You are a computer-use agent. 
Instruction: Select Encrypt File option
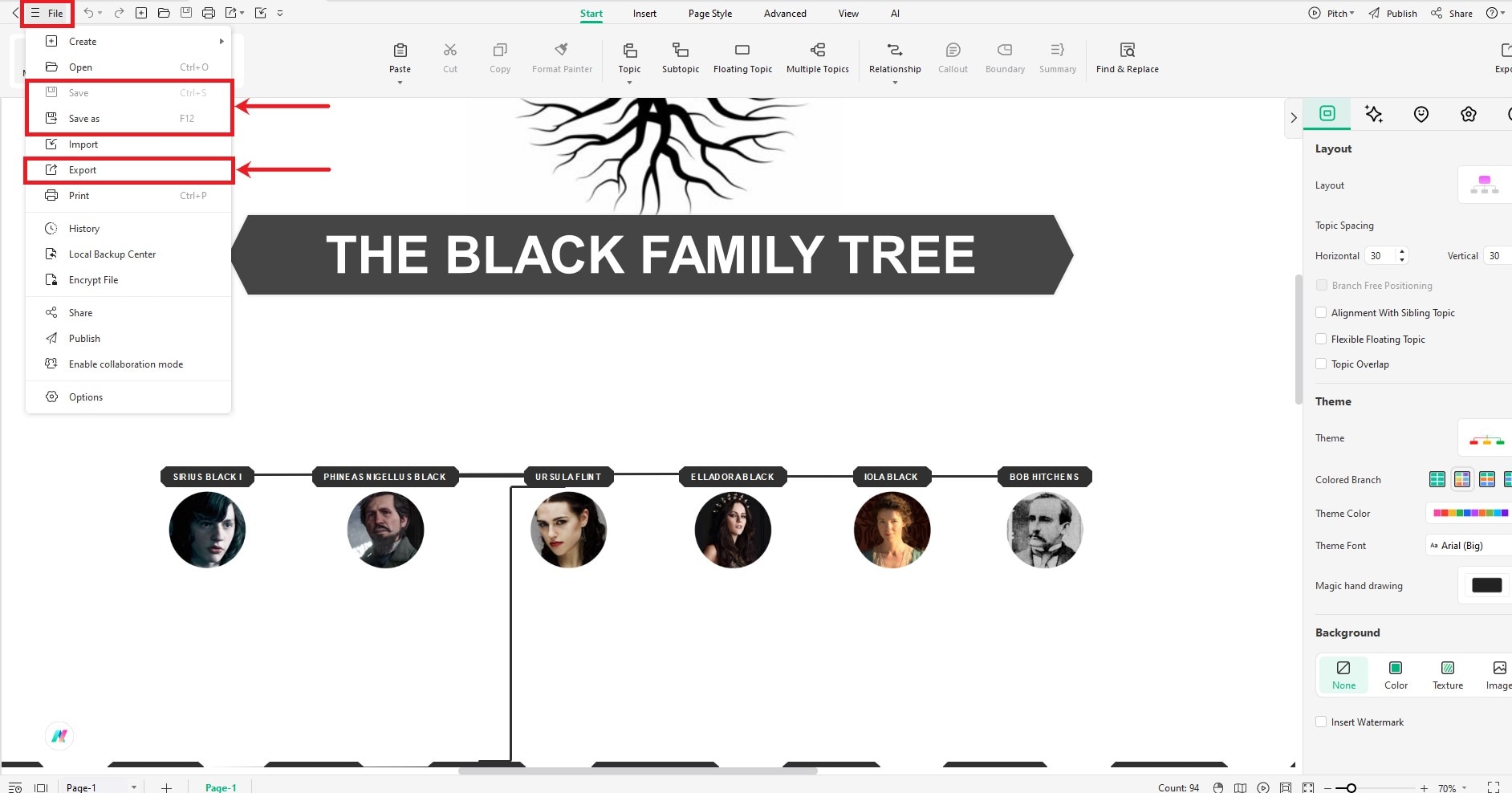pyautogui.click(x=128, y=280)
